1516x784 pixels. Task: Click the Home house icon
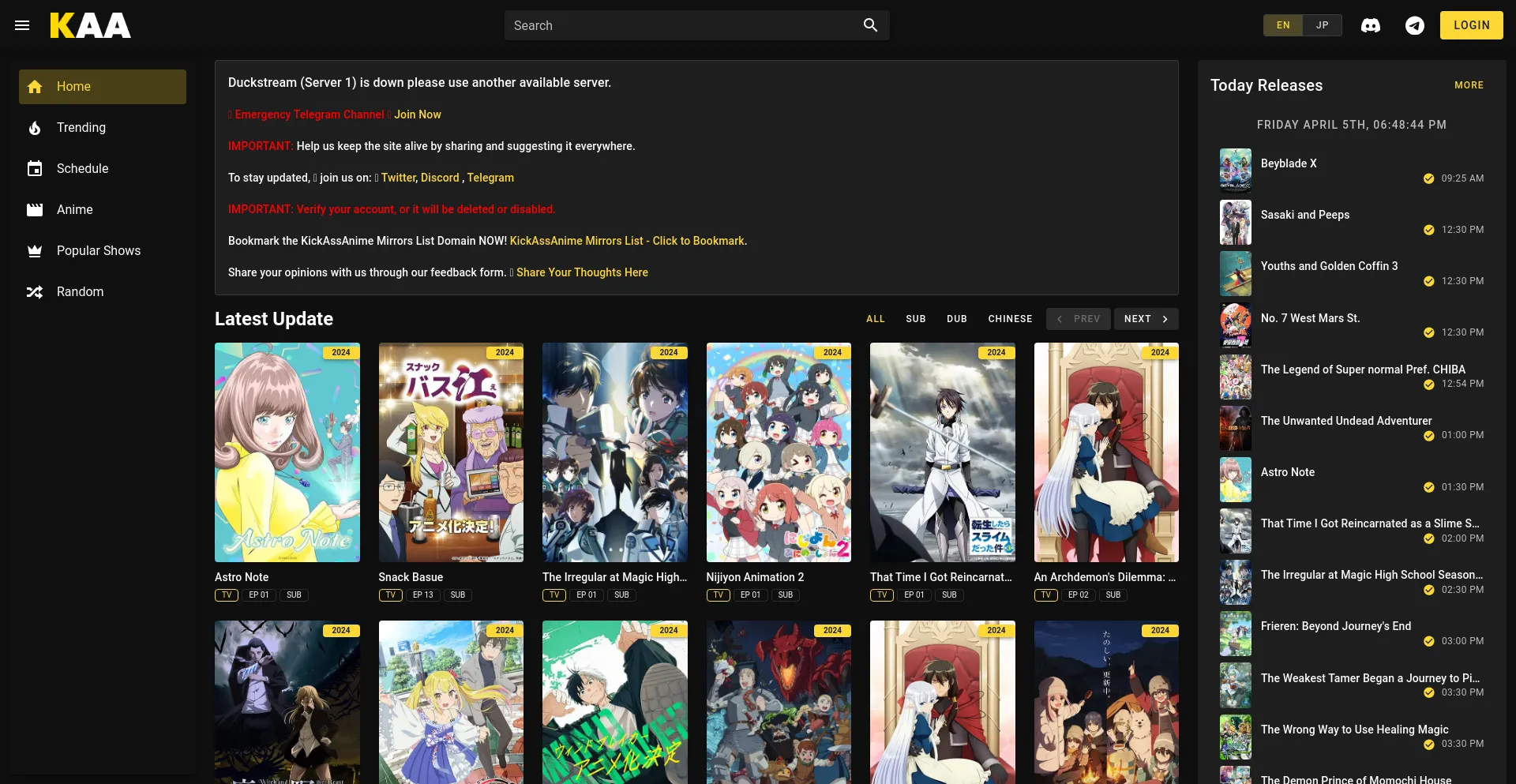[35, 87]
